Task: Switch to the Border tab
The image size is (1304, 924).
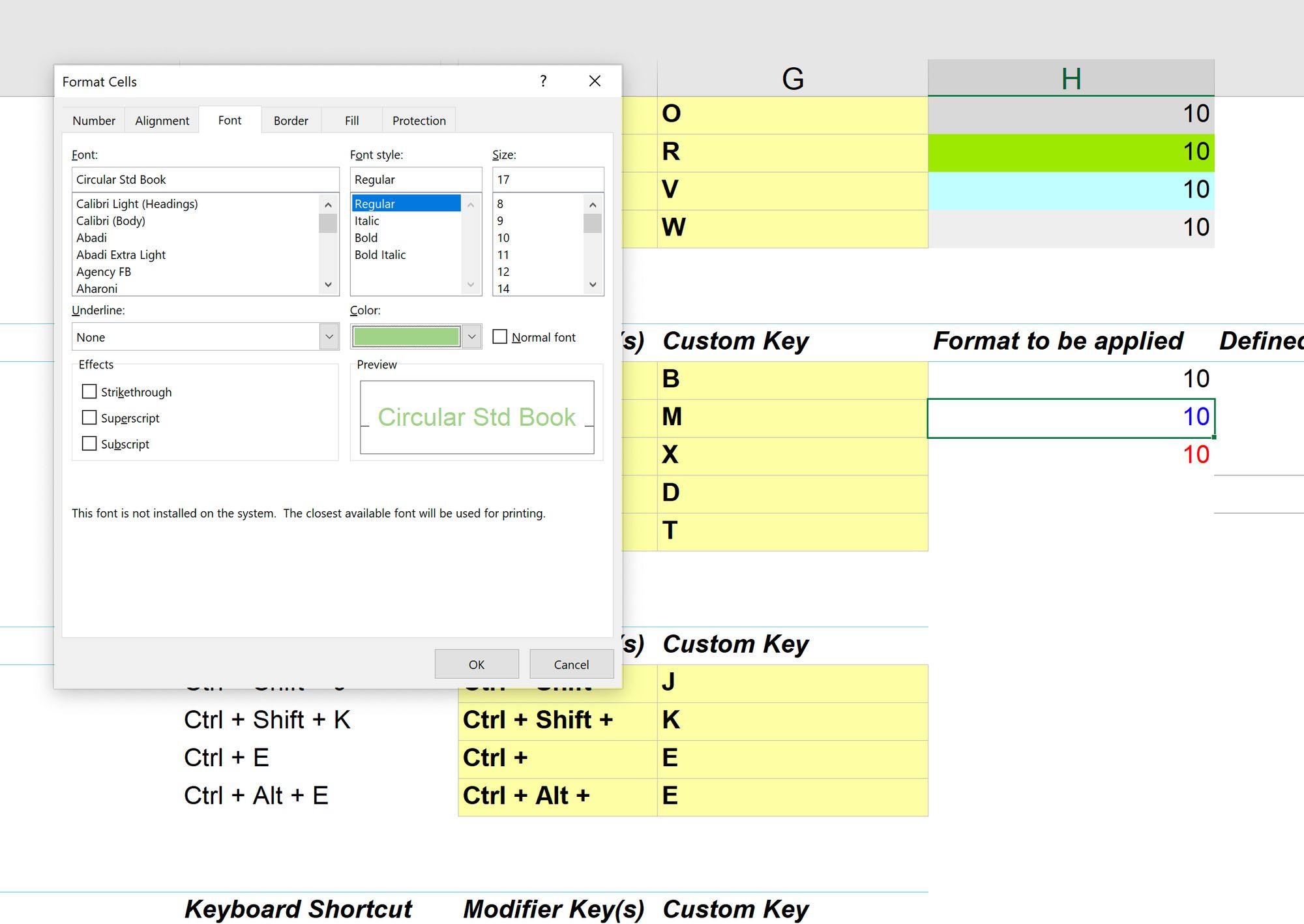Action: 291,121
